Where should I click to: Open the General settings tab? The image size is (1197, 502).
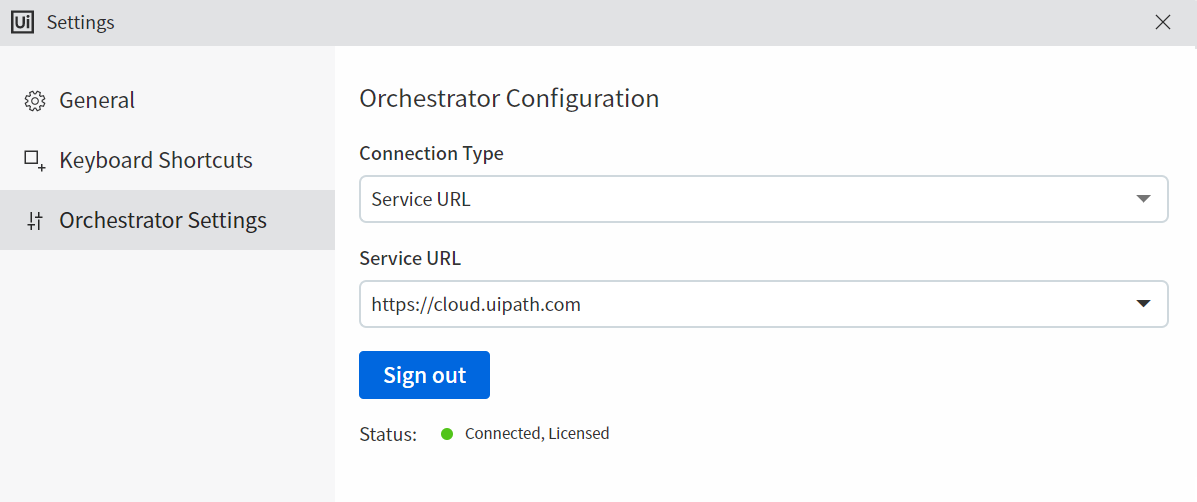click(x=97, y=101)
